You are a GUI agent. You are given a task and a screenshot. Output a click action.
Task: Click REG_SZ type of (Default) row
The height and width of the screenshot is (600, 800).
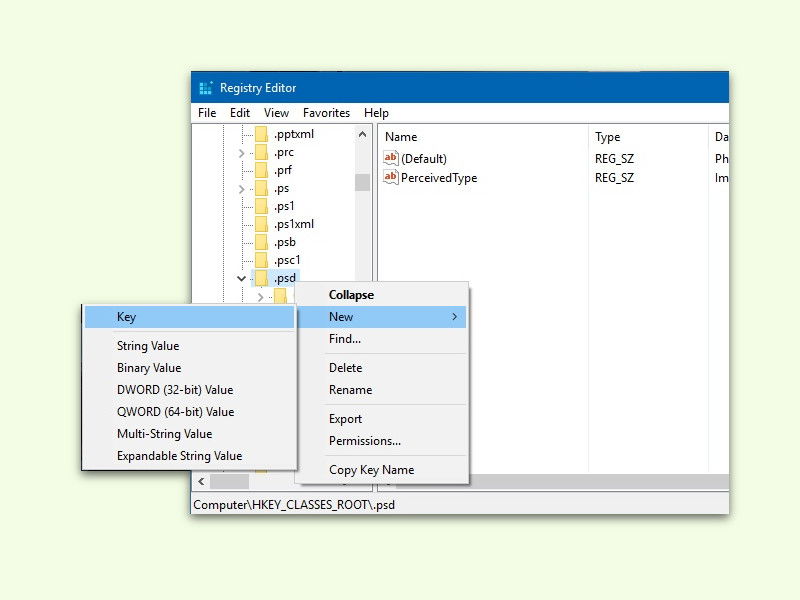point(614,159)
